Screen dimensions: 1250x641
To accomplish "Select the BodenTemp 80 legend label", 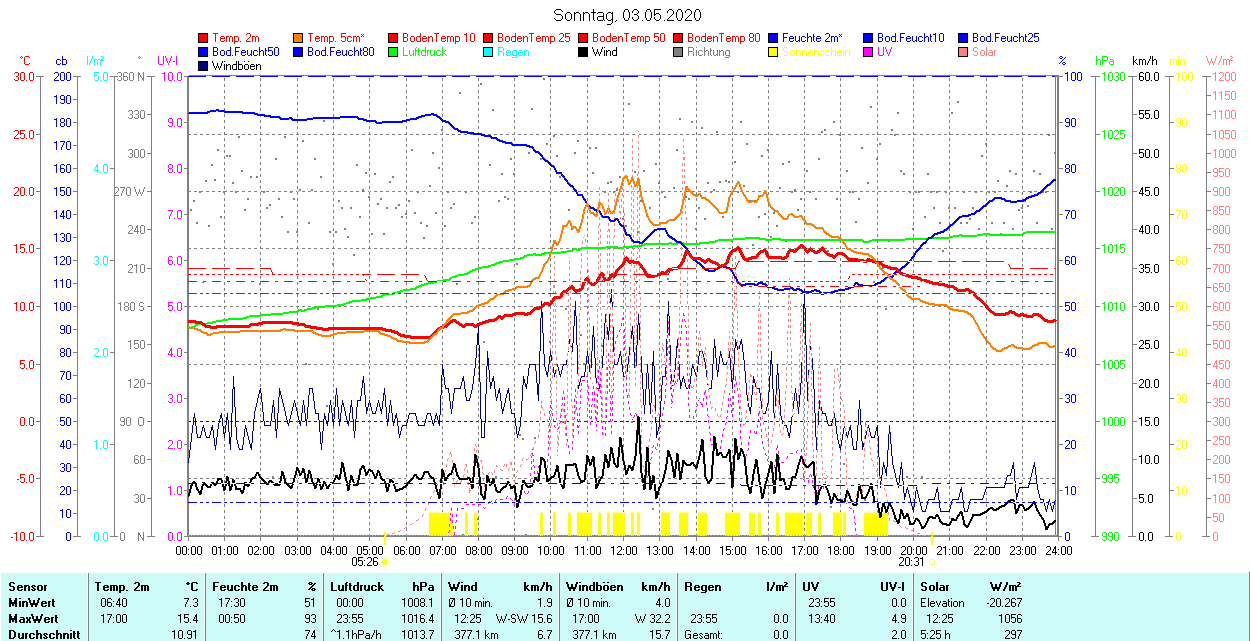I will pyautogui.click(x=724, y=38).
